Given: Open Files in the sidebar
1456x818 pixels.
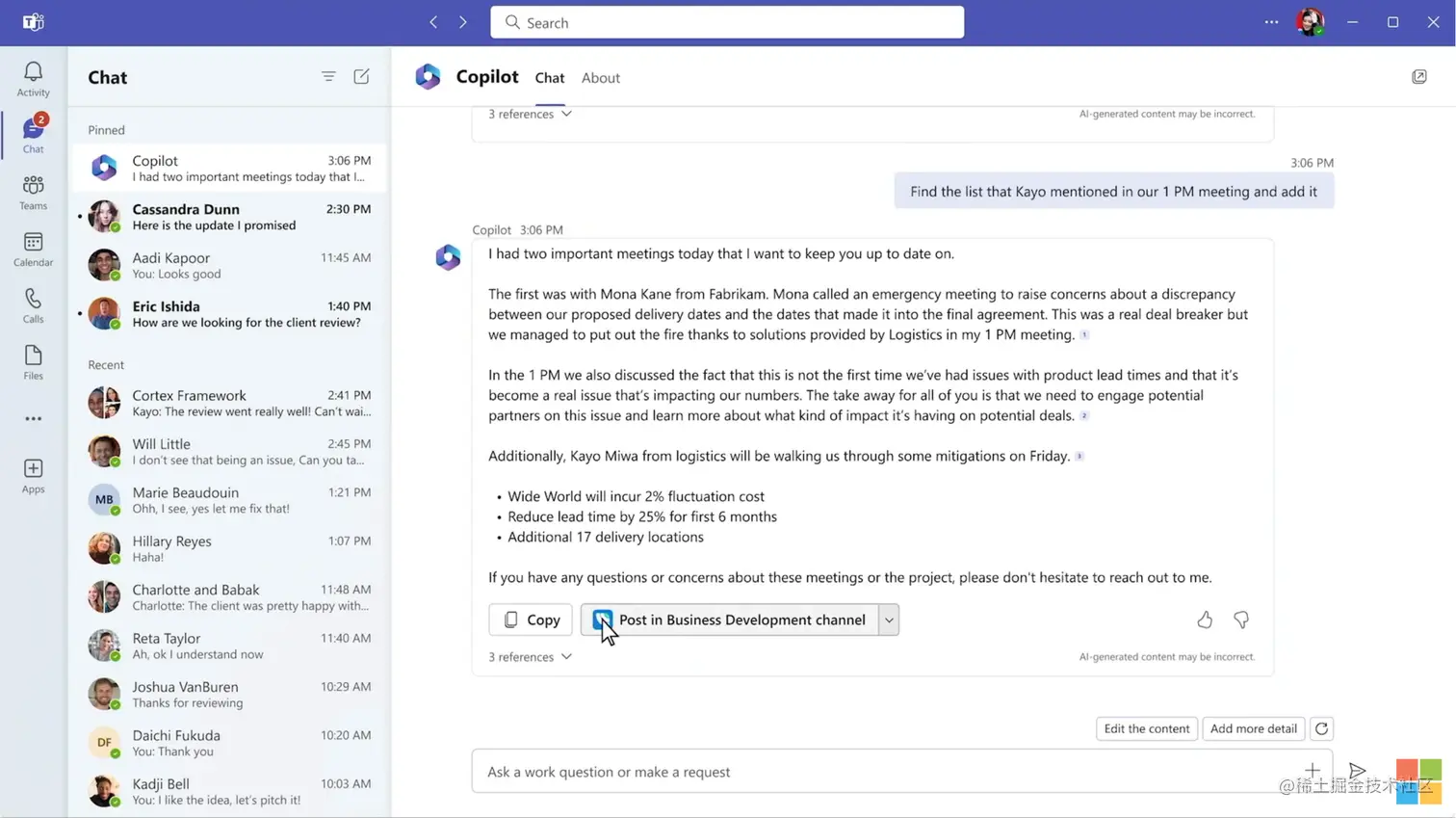Looking at the screenshot, I should click(33, 363).
